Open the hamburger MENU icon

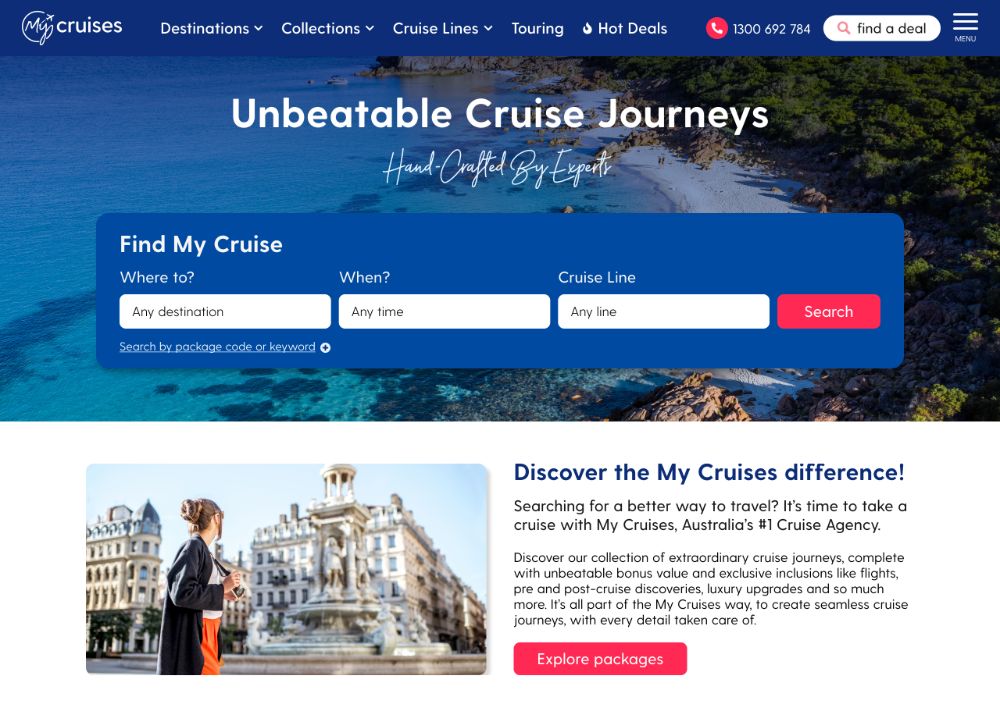click(965, 27)
